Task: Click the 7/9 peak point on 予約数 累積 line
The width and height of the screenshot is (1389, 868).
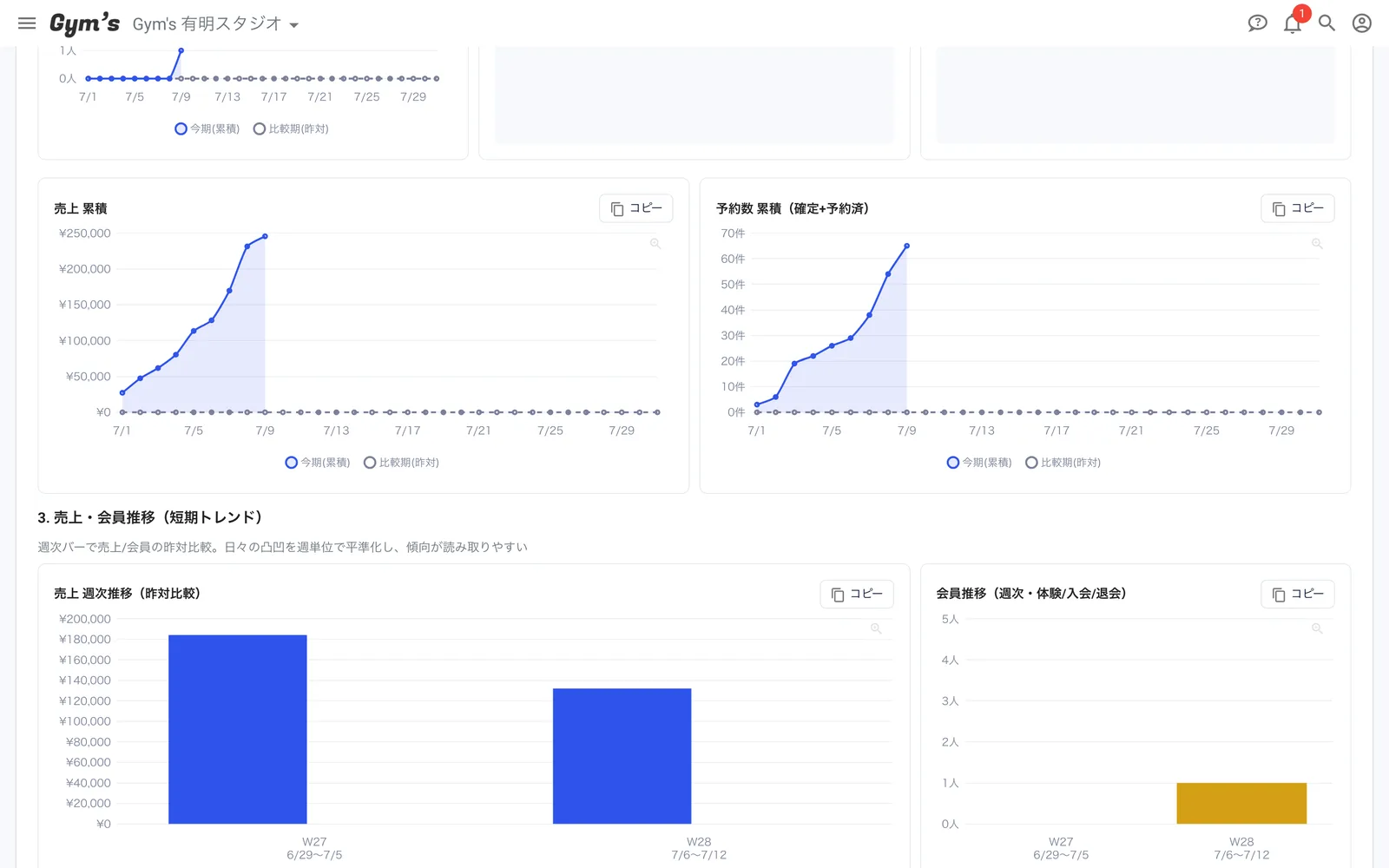Action: pyautogui.click(x=907, y=247)
